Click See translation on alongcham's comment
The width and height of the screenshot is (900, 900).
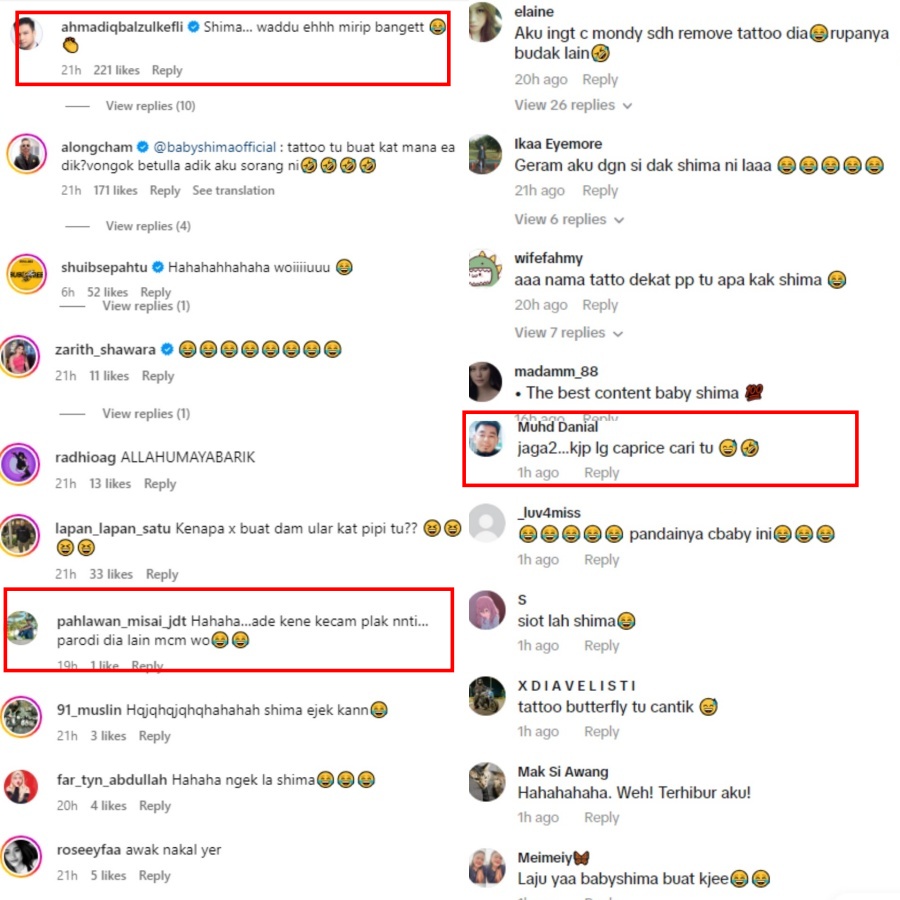pos(234,191)
